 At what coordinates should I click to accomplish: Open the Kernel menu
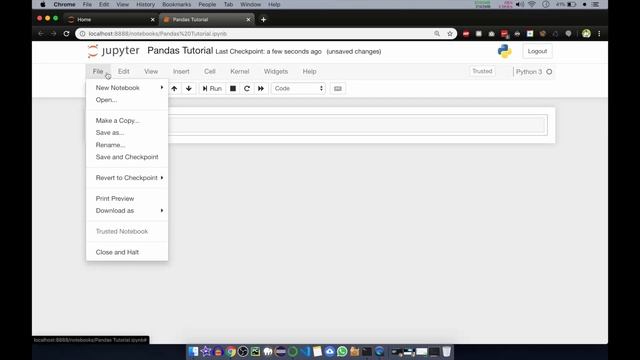(x=240, y=71)
